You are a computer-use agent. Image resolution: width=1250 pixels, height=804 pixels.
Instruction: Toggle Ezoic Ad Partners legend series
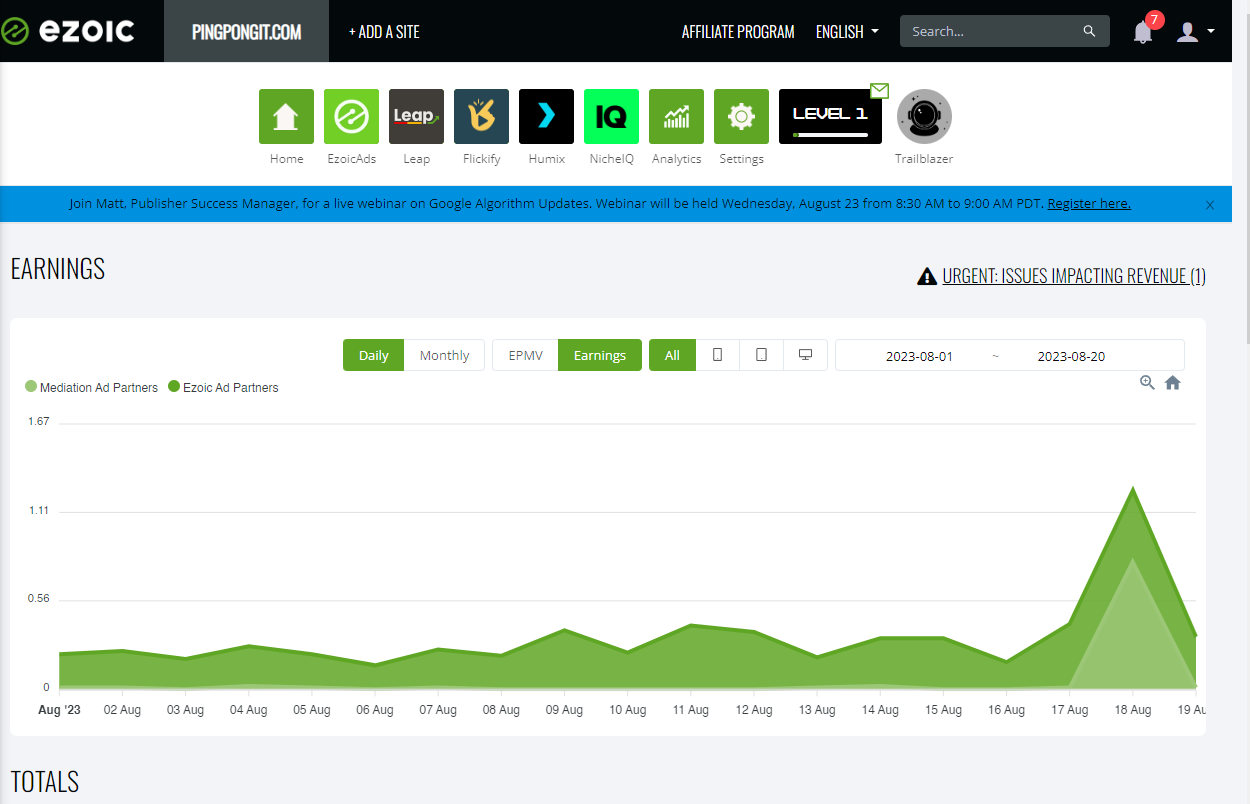[224, 387]
